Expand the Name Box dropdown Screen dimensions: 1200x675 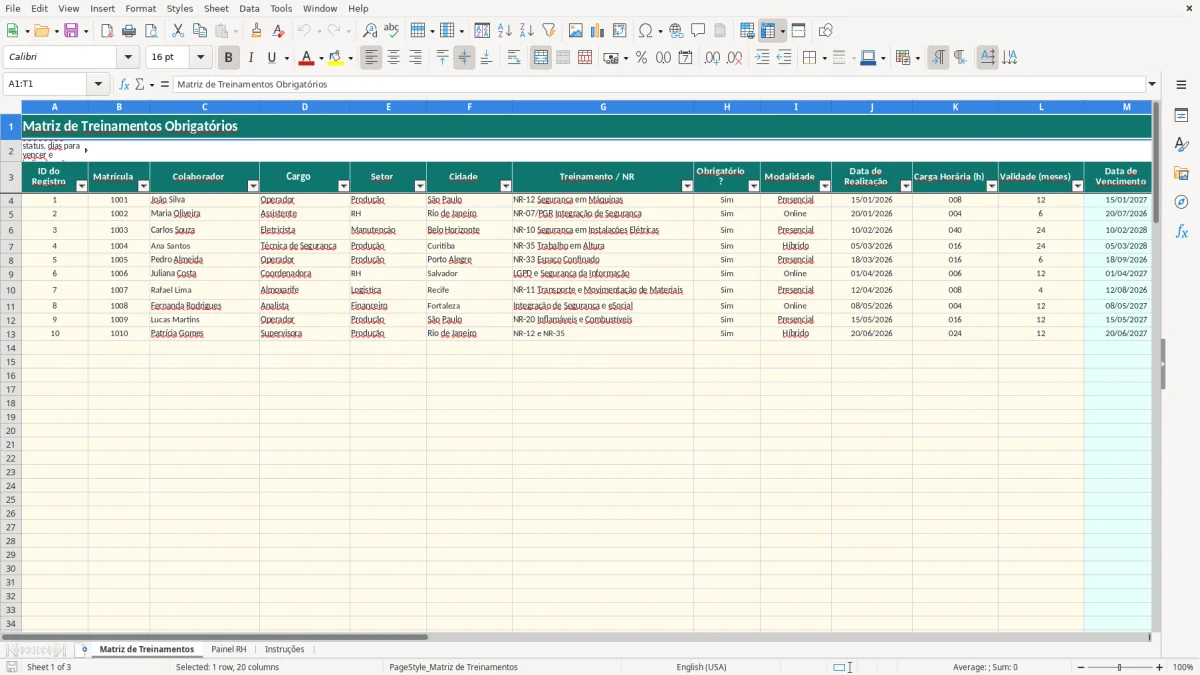coord(98,84)
